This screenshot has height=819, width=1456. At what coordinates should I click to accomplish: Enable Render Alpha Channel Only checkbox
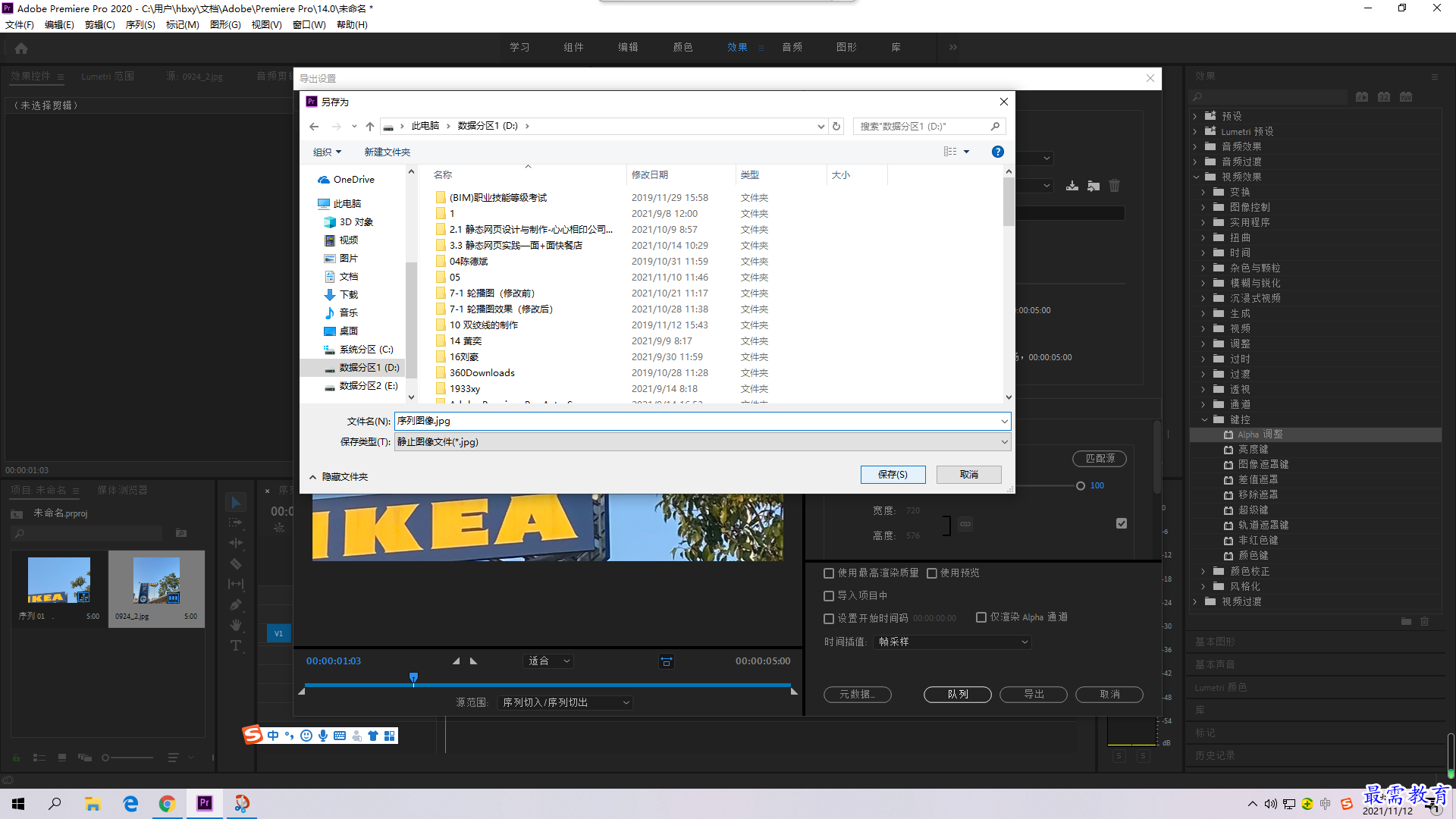(981, 617)
